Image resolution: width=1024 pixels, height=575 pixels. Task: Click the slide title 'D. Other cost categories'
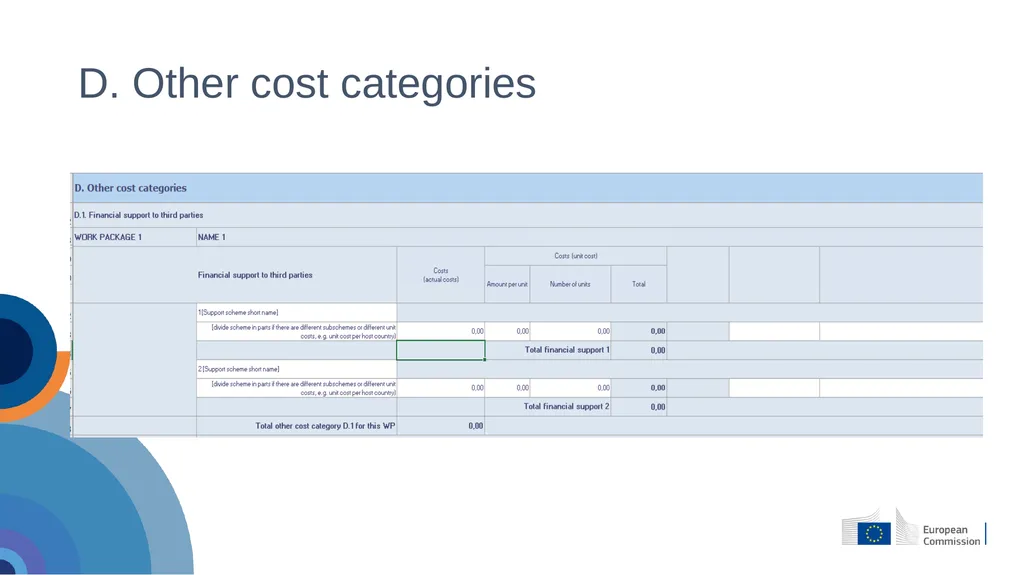click(307, 84)
